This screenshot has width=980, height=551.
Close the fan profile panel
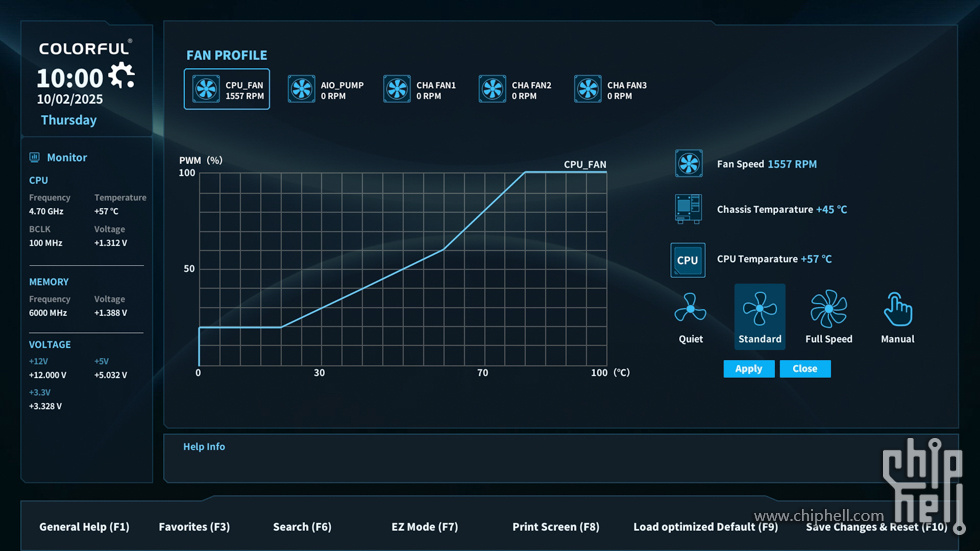tap(805, 369)
